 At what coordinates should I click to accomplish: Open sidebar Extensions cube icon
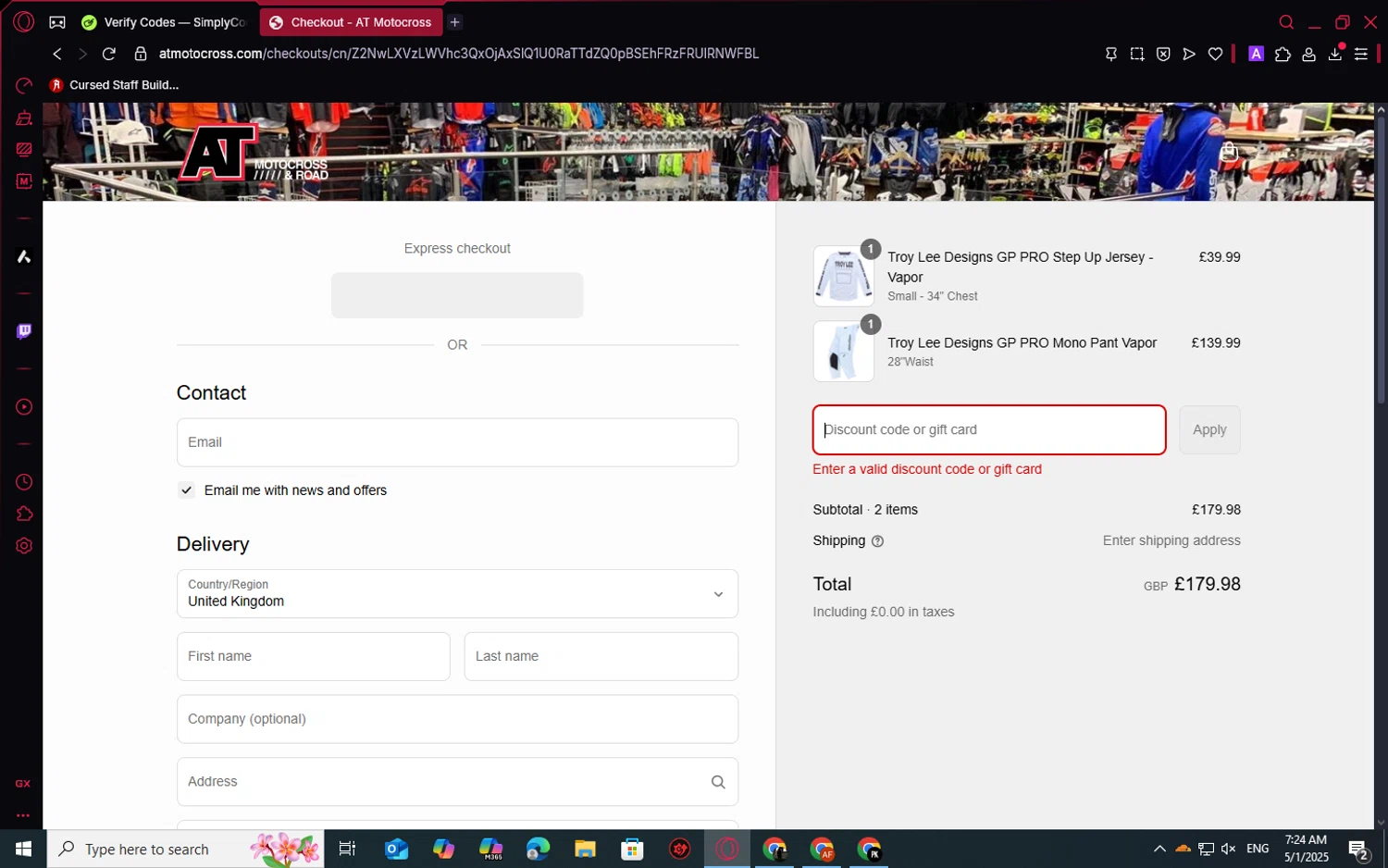(24, 514)
